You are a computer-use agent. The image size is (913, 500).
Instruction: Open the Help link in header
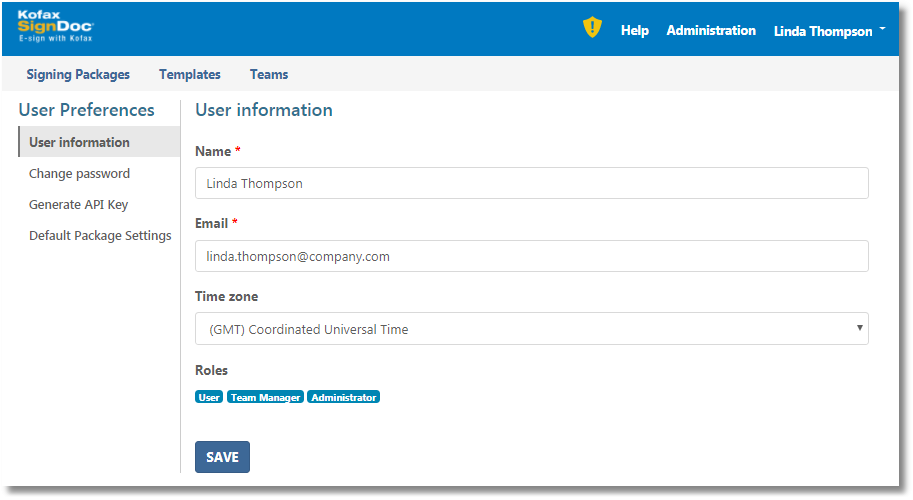coord(634,31)
